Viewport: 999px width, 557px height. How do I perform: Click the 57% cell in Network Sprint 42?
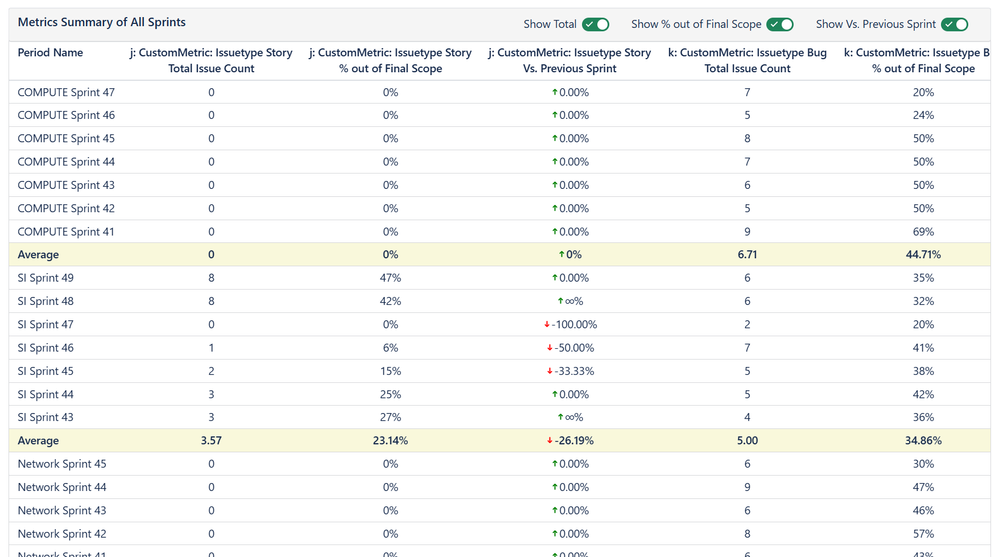(923, 534)
